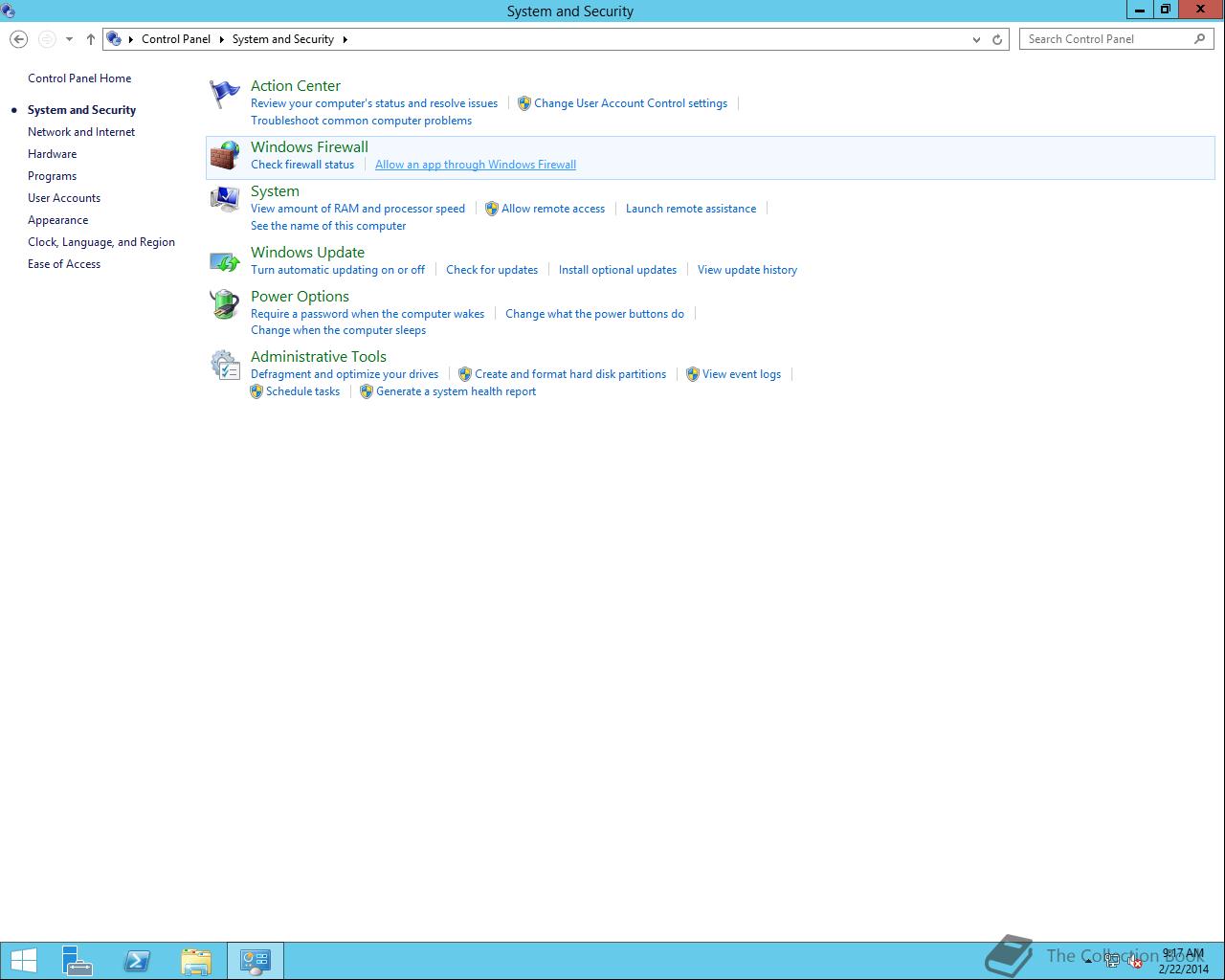This screenshot has width=1225, height=980.
Task: Open Programs category in sidebar
Action: [52, 176]
